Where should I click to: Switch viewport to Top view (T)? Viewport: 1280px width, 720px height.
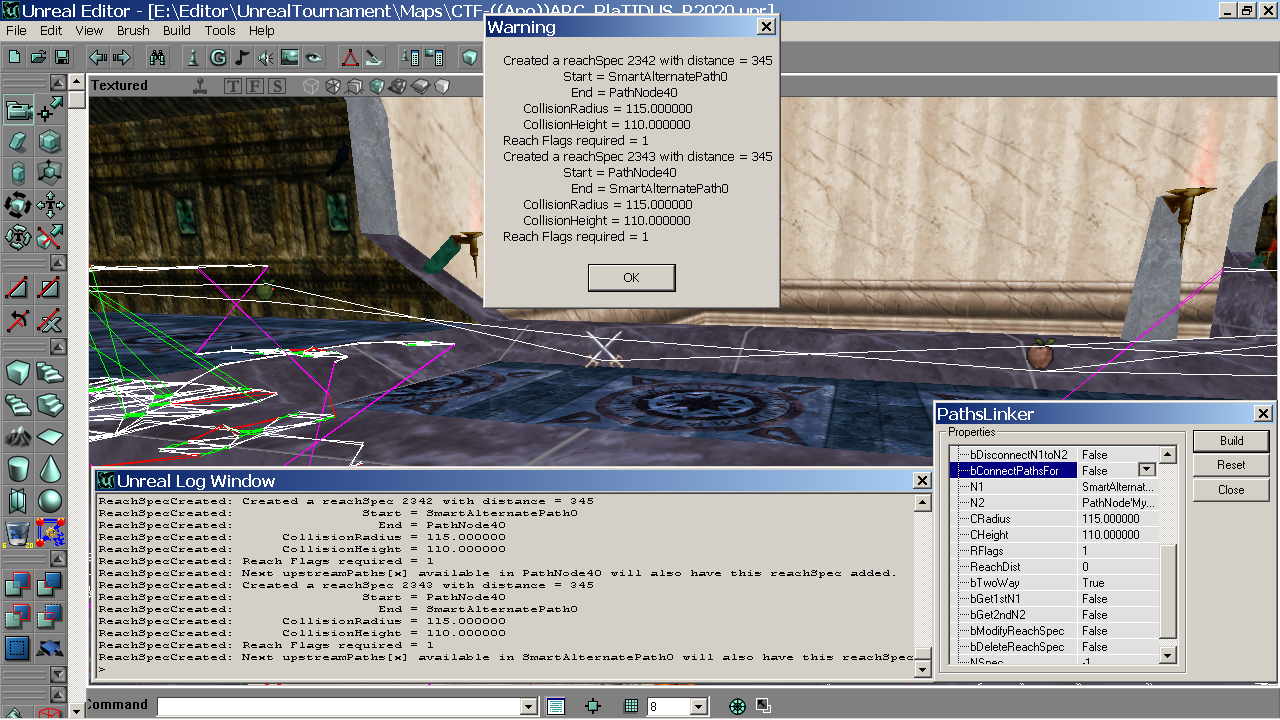point(233,86)
